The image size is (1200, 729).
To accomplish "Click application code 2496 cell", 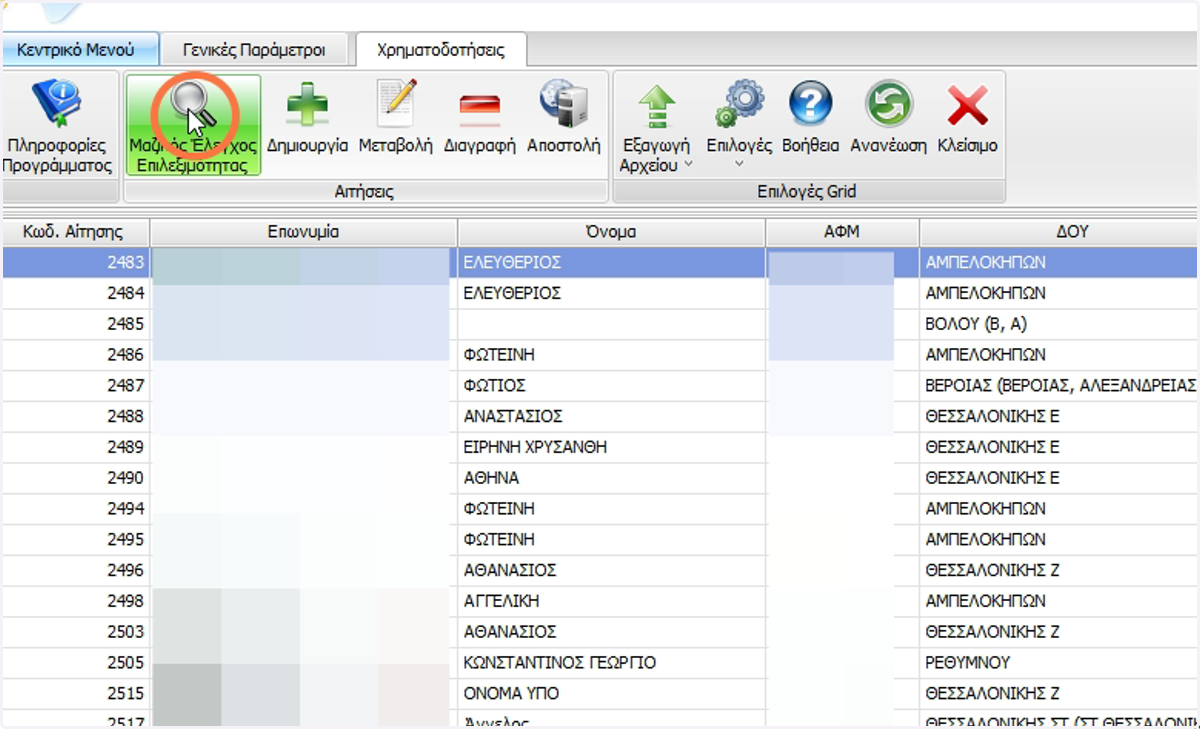I will coord(75,571).
